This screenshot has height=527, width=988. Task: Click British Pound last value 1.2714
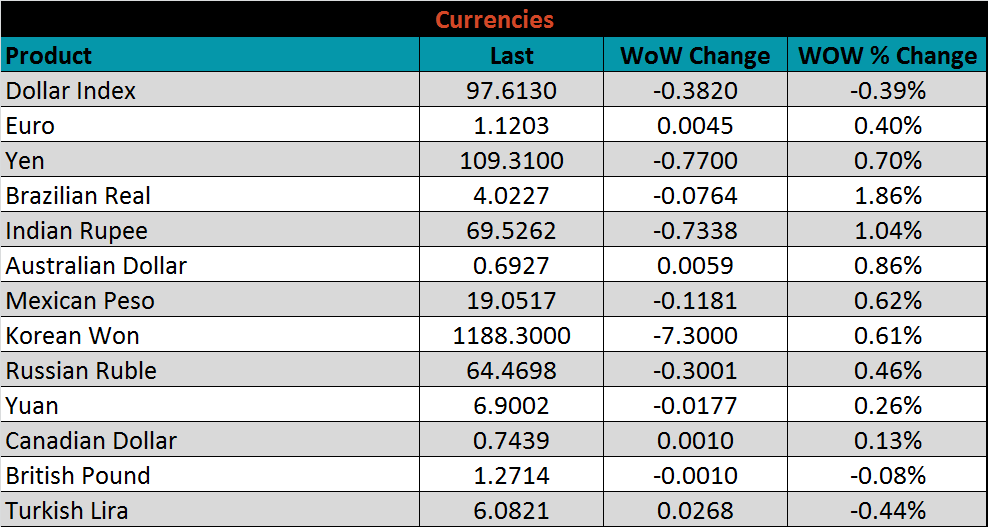pos(511,476)
